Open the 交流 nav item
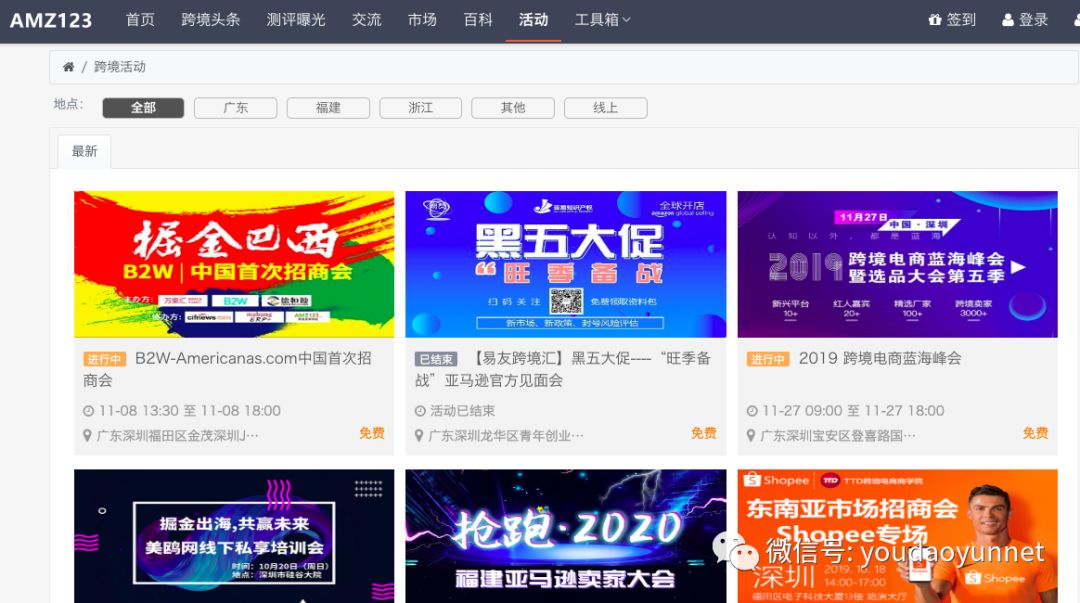The height and width of the screenshot is (603, 1080). [366, 20]
